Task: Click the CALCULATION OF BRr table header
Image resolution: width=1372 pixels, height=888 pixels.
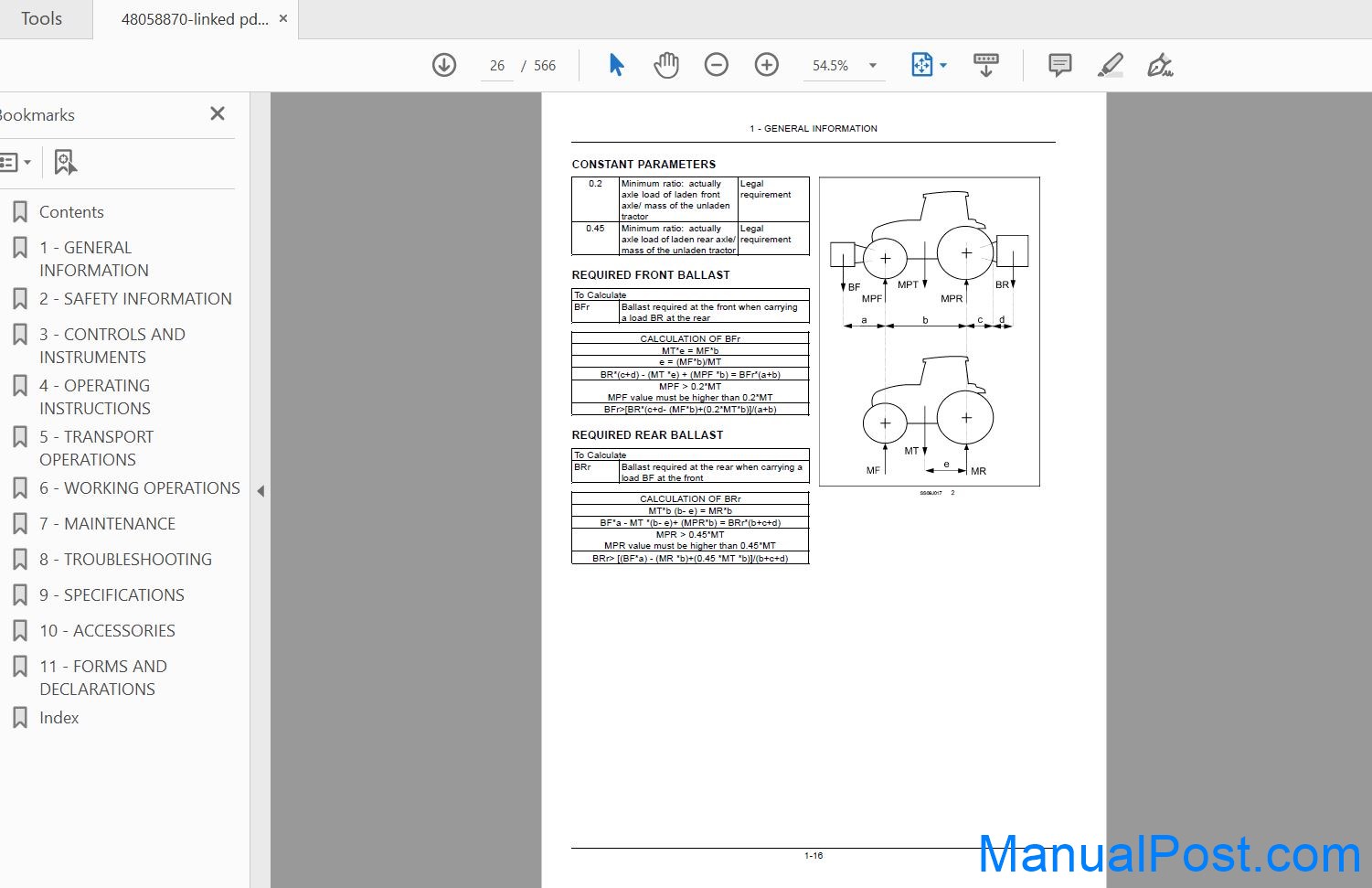Action: point(690,498)
